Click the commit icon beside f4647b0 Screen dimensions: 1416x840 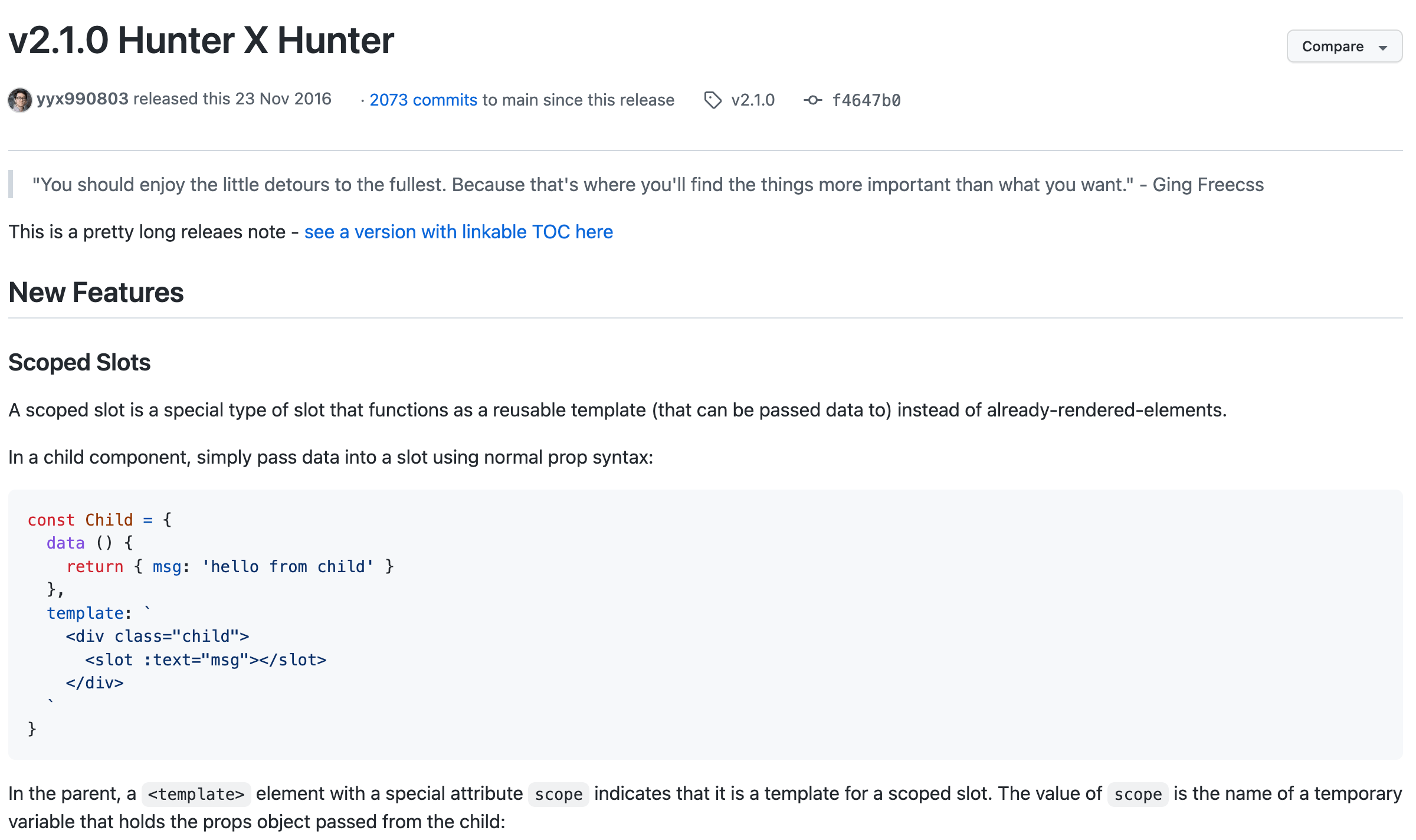(812, 100)
